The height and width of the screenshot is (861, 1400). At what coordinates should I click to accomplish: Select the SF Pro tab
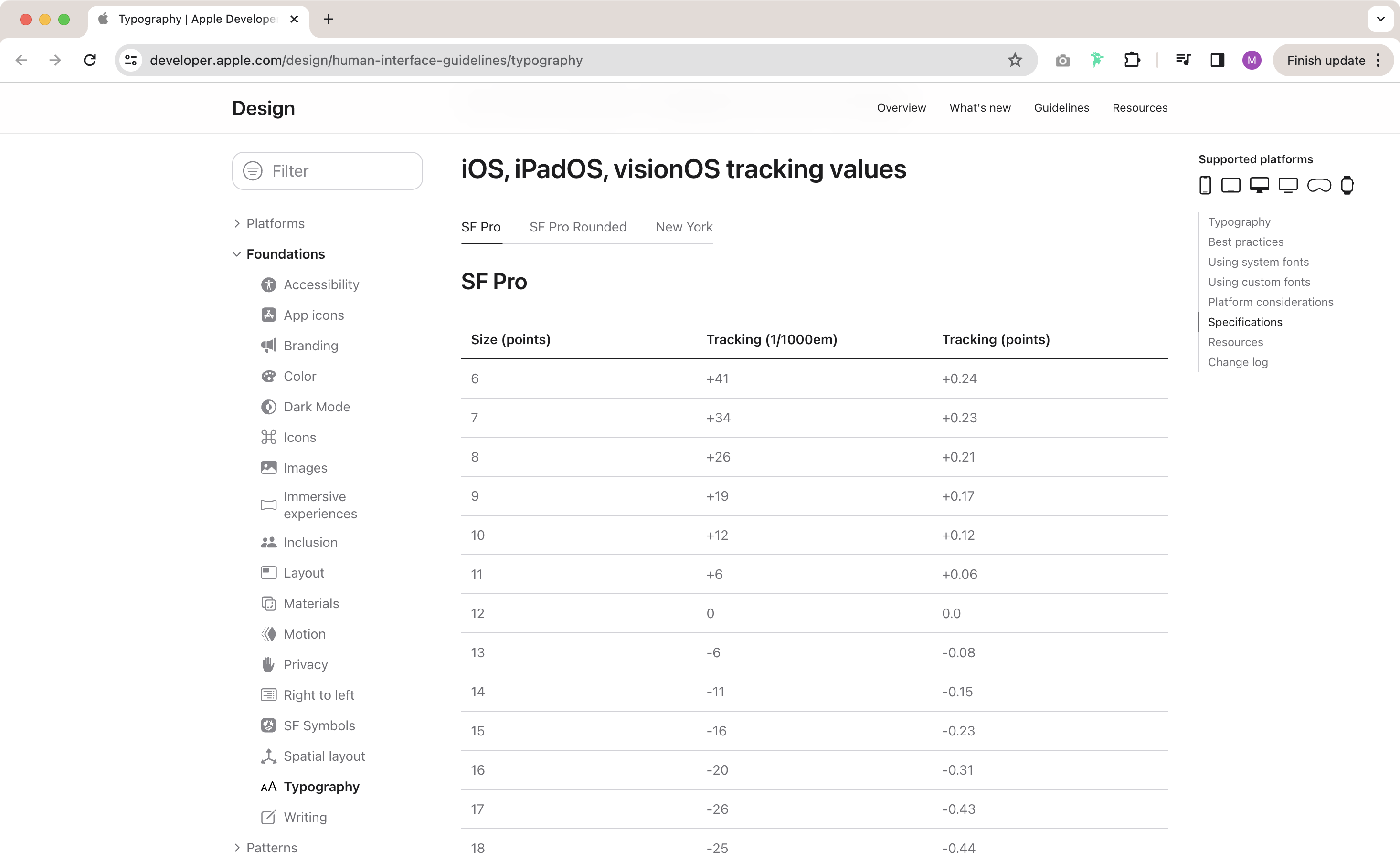pos(481,227)
